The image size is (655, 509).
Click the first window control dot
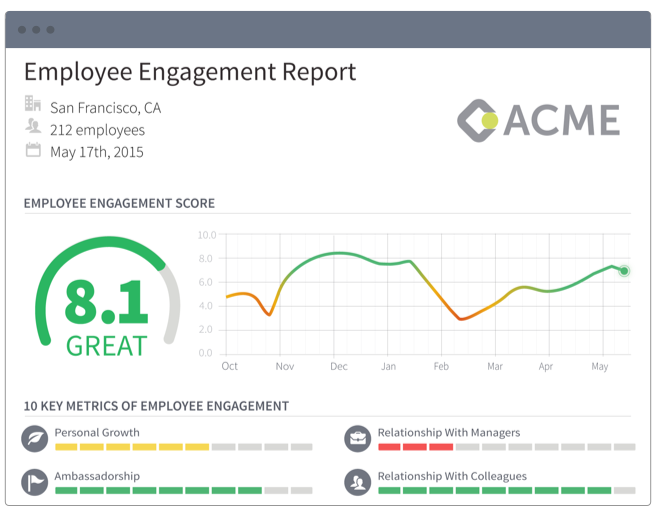pyautogui.click(x=22, y=30)
